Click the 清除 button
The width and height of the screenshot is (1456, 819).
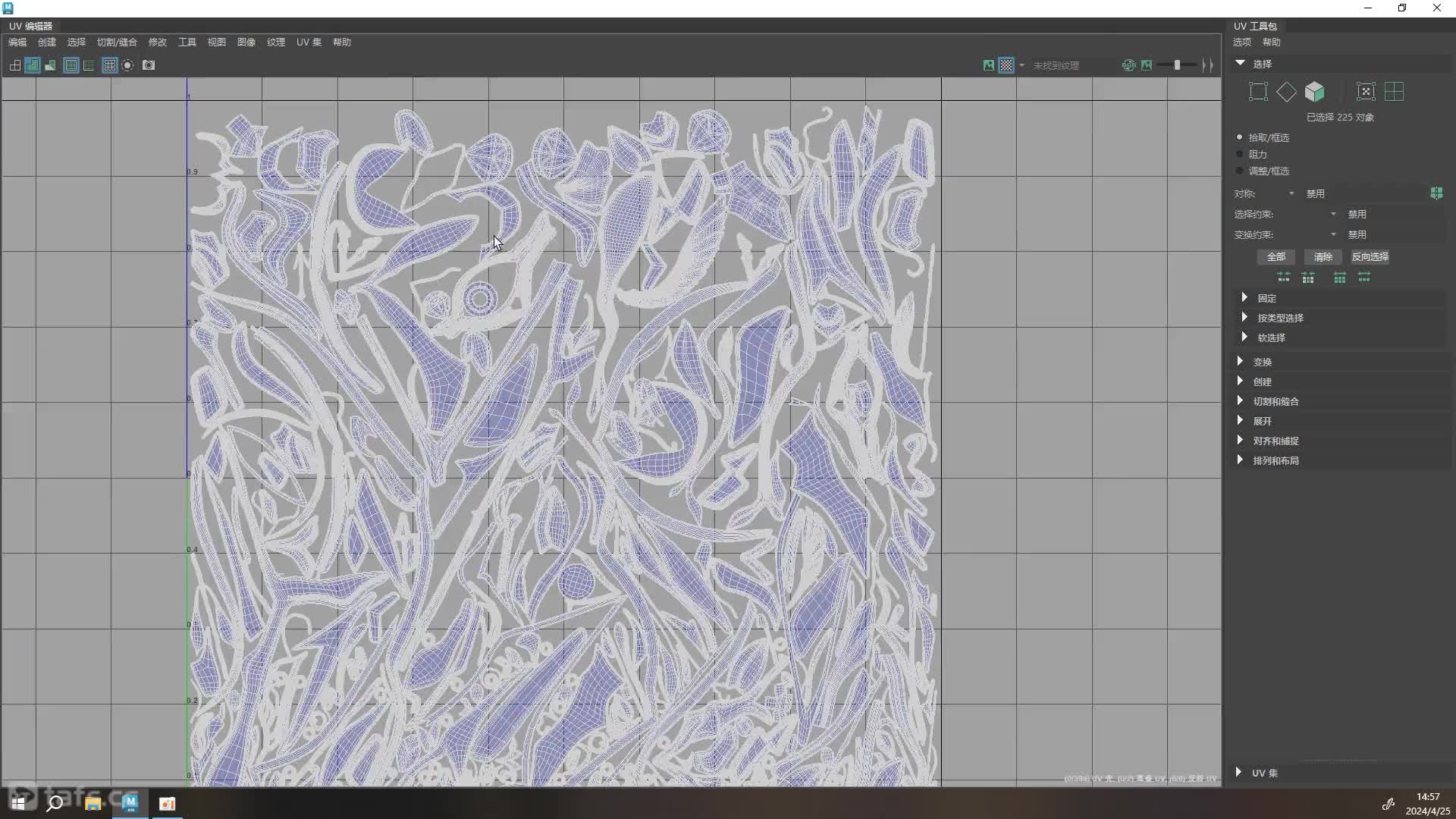click(1323, 257)
